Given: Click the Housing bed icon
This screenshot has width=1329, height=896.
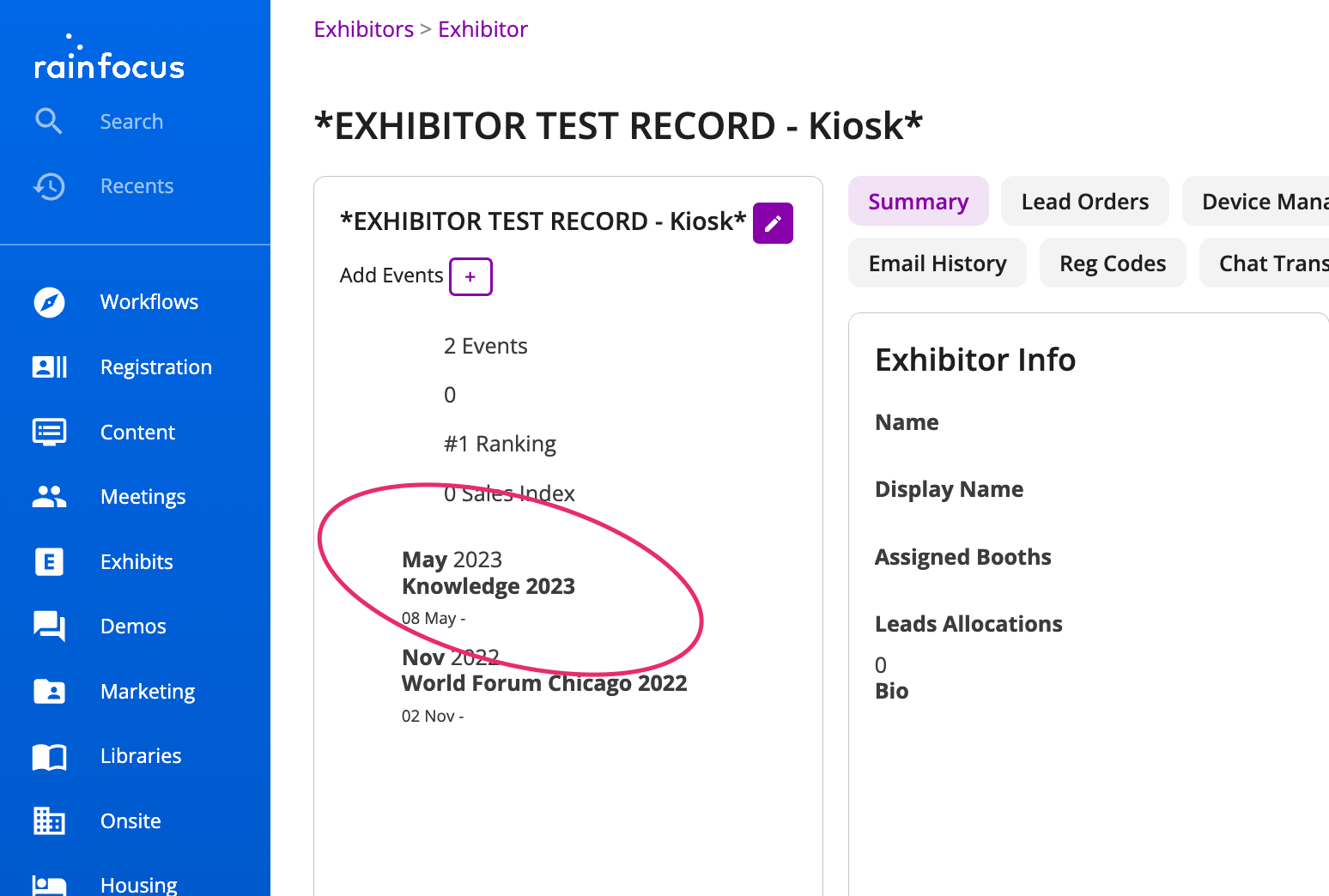Looking at the screenshot, I should tap(49, 885).
